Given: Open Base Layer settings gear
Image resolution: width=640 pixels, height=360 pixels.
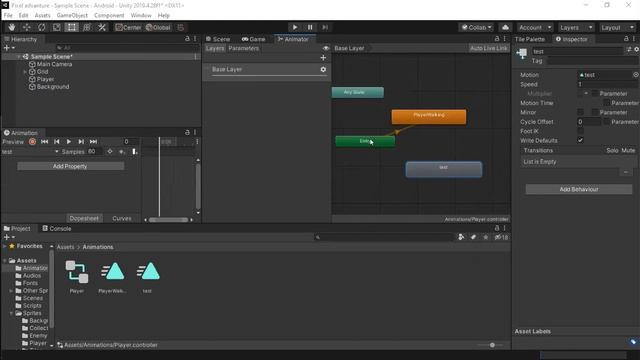Looking at the screenshot, I should tap(323, 69).
